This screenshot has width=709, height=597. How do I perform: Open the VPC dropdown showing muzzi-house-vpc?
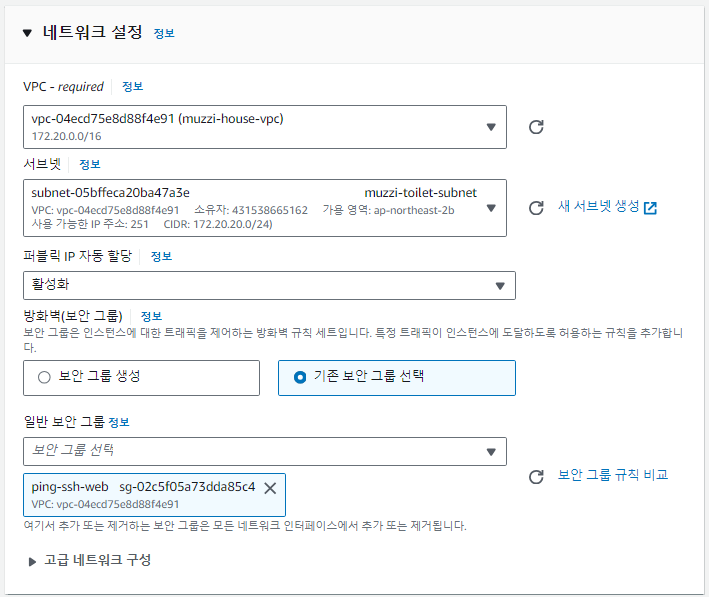pos(265,127)
